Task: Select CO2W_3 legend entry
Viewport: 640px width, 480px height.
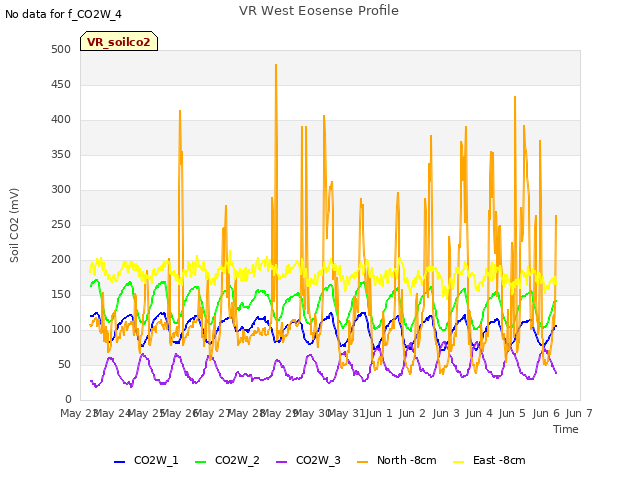Action: (x=308, y=461)
